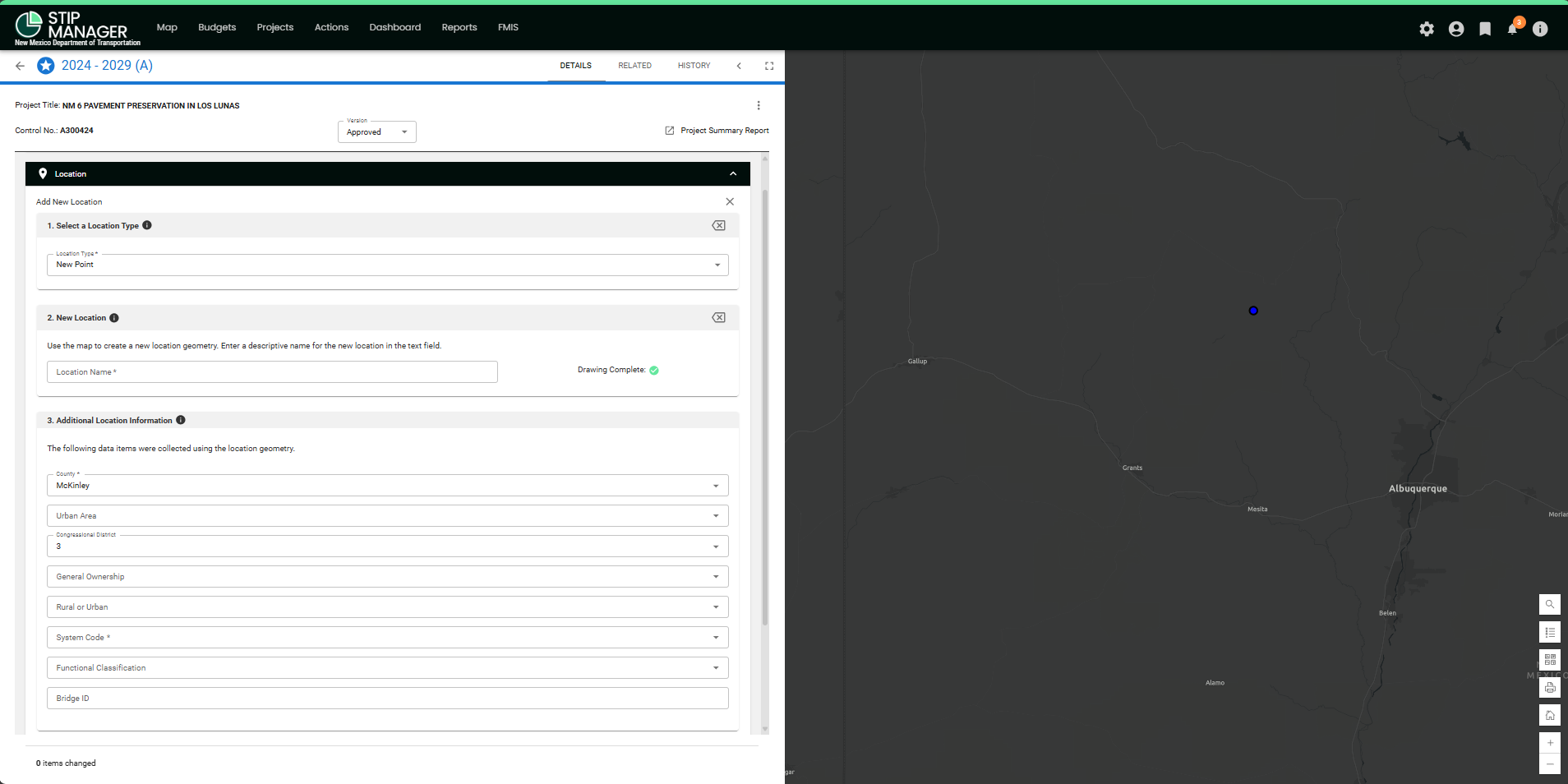Viewport: 1568px width, 784px height.
Task: Open the Budgets menu
Action: (217, 27)
